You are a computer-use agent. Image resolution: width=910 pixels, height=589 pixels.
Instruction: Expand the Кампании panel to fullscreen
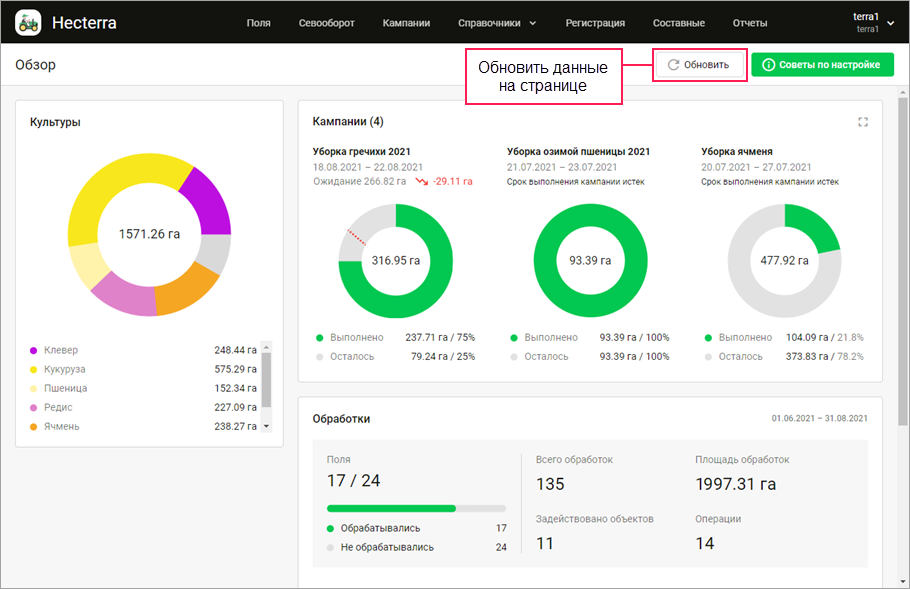(863, 122)
